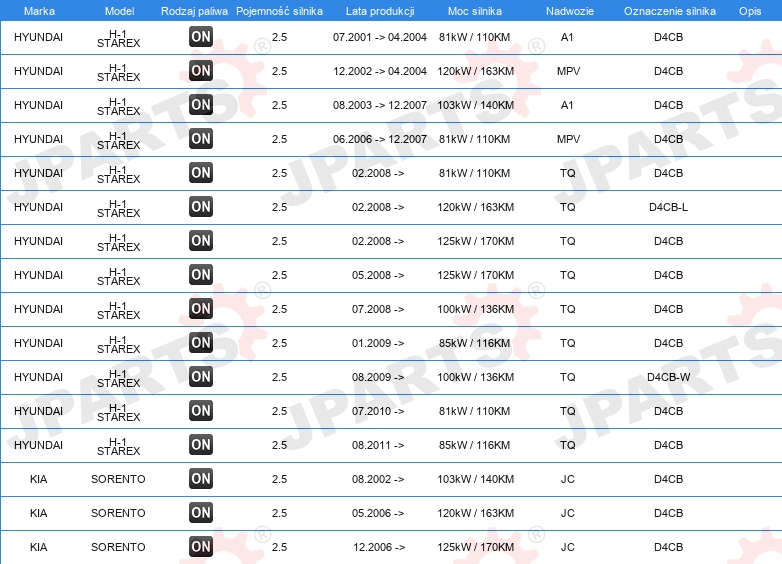The height and width of the screenshot is (564, 782).
Task: Select the date range 12.2002 -> 04.2004
Action: point(380,71)
